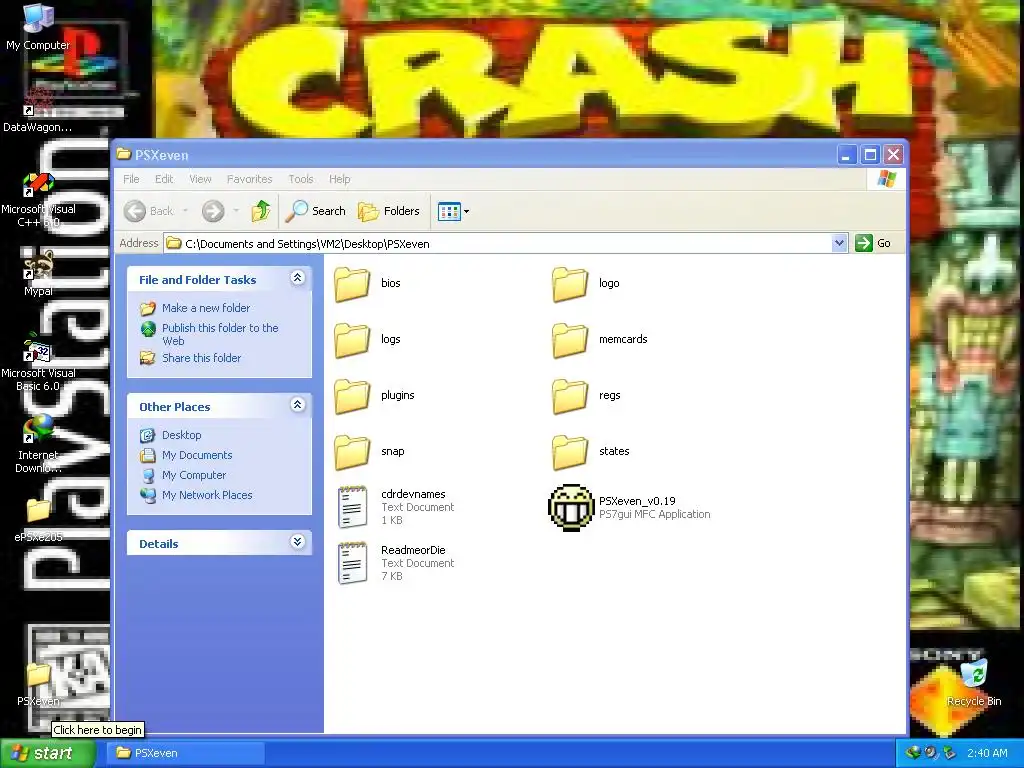Image resolution: width=1024 pixels, height=768 pixels.
Task: Expand the address bar dropdown
Action: tap(839, 244)
